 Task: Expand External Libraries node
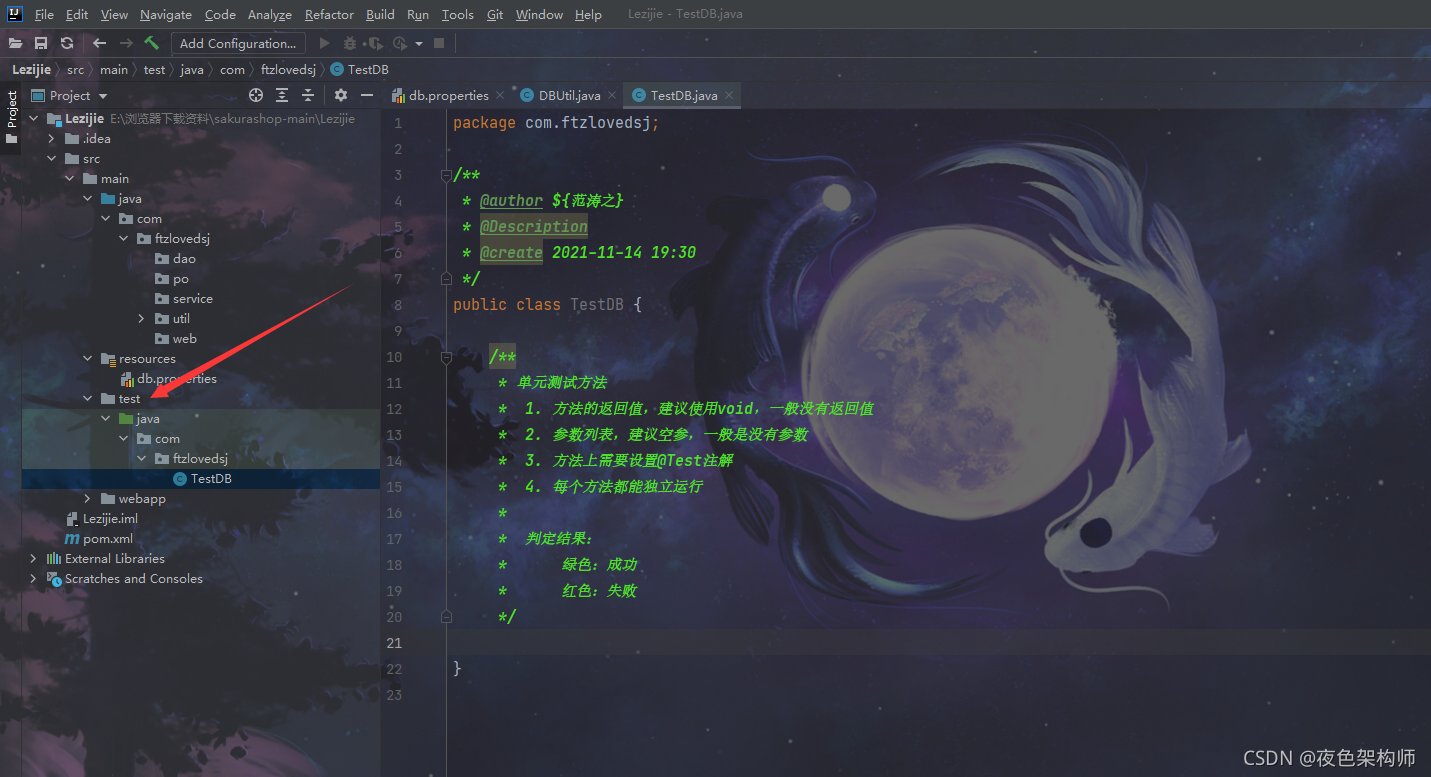34,558
